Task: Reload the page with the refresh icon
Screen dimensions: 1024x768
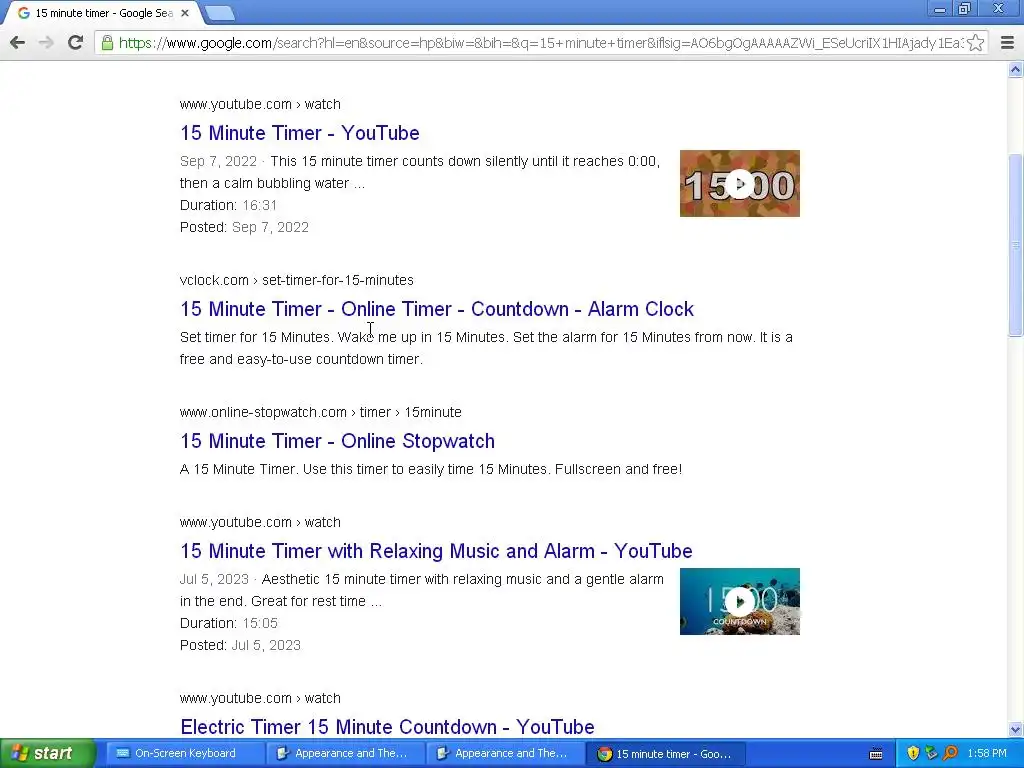Action: point(75,42)
